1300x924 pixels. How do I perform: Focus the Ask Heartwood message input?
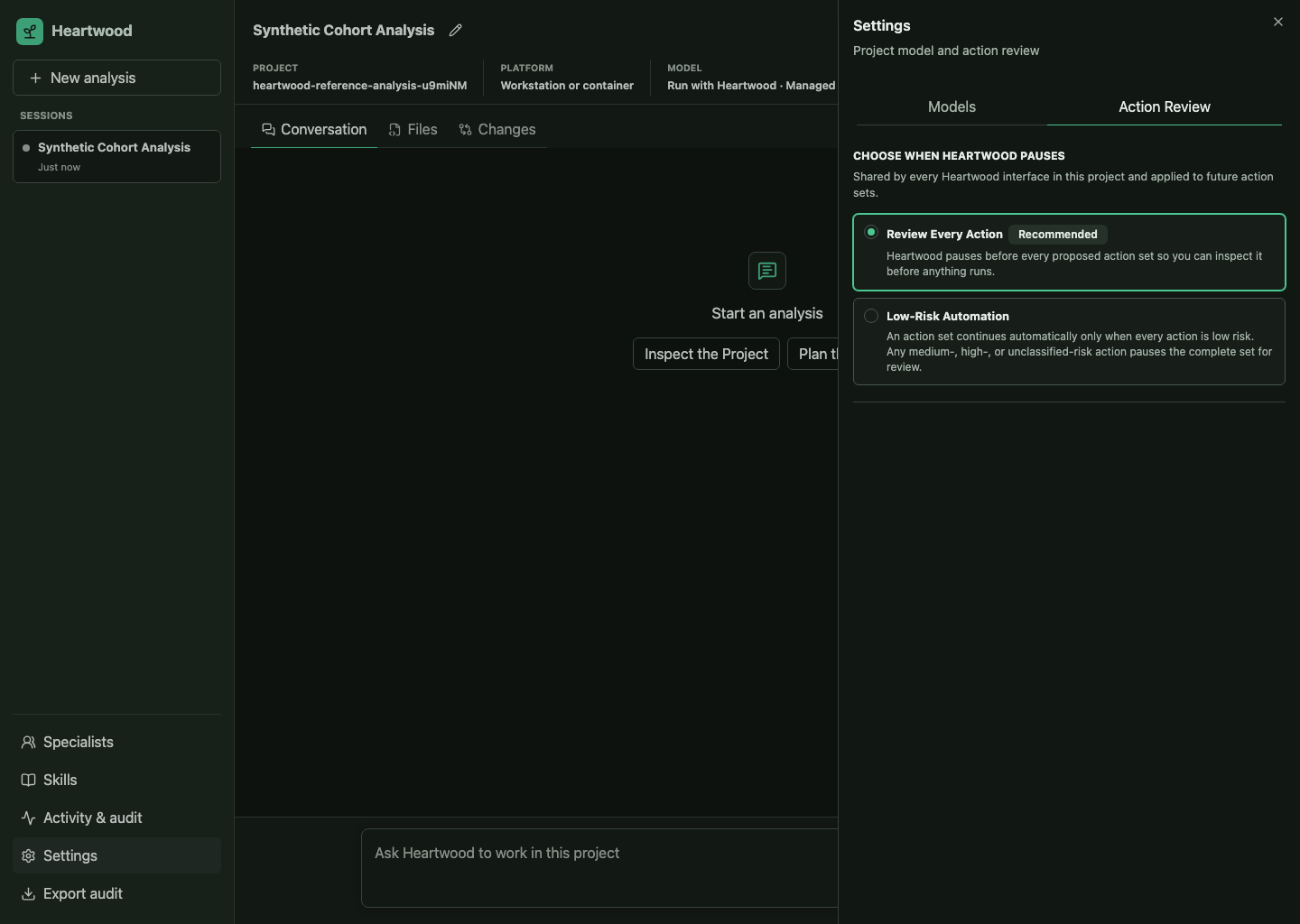click(599, 868)
